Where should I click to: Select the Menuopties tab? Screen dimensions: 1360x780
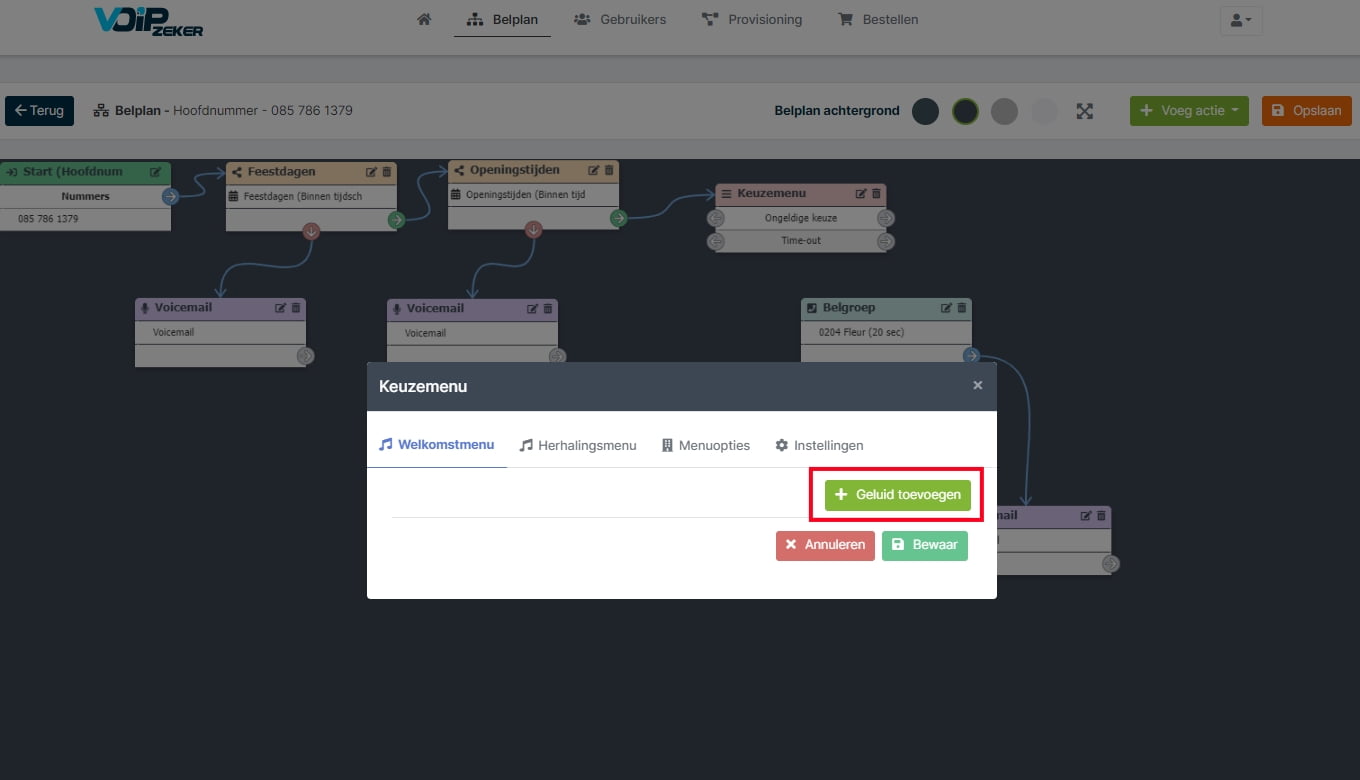pos(706,445)
